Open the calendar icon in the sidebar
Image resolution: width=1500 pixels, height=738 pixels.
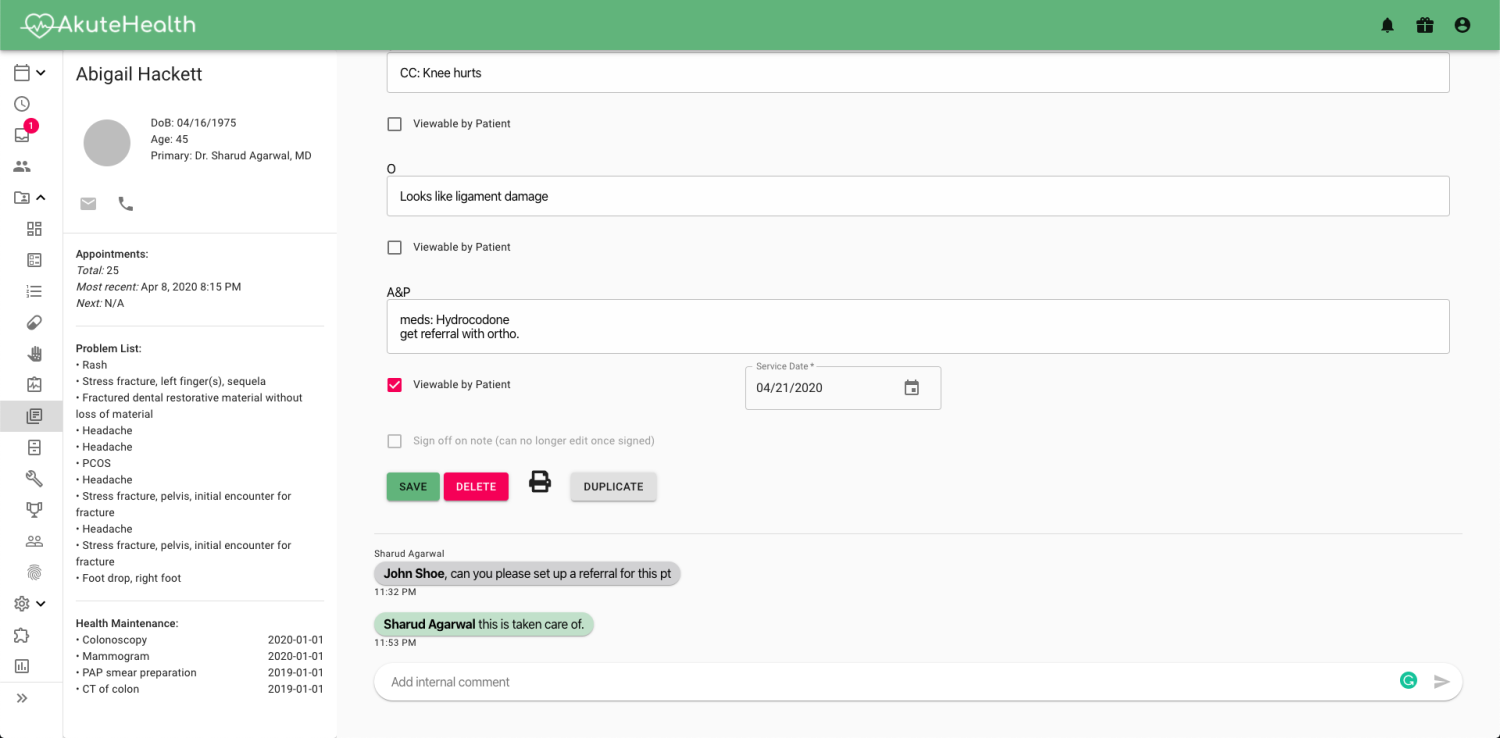tap(22, 73)
